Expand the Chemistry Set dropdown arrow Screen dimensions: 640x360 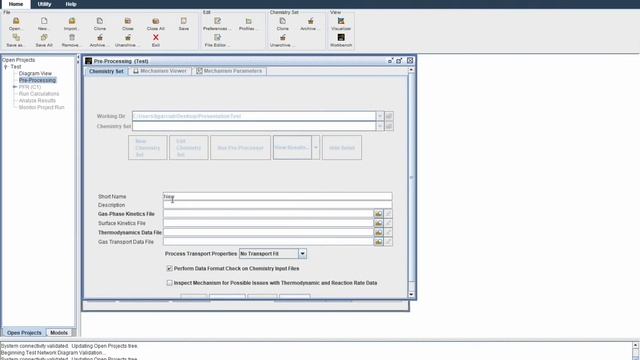[380, 127]
